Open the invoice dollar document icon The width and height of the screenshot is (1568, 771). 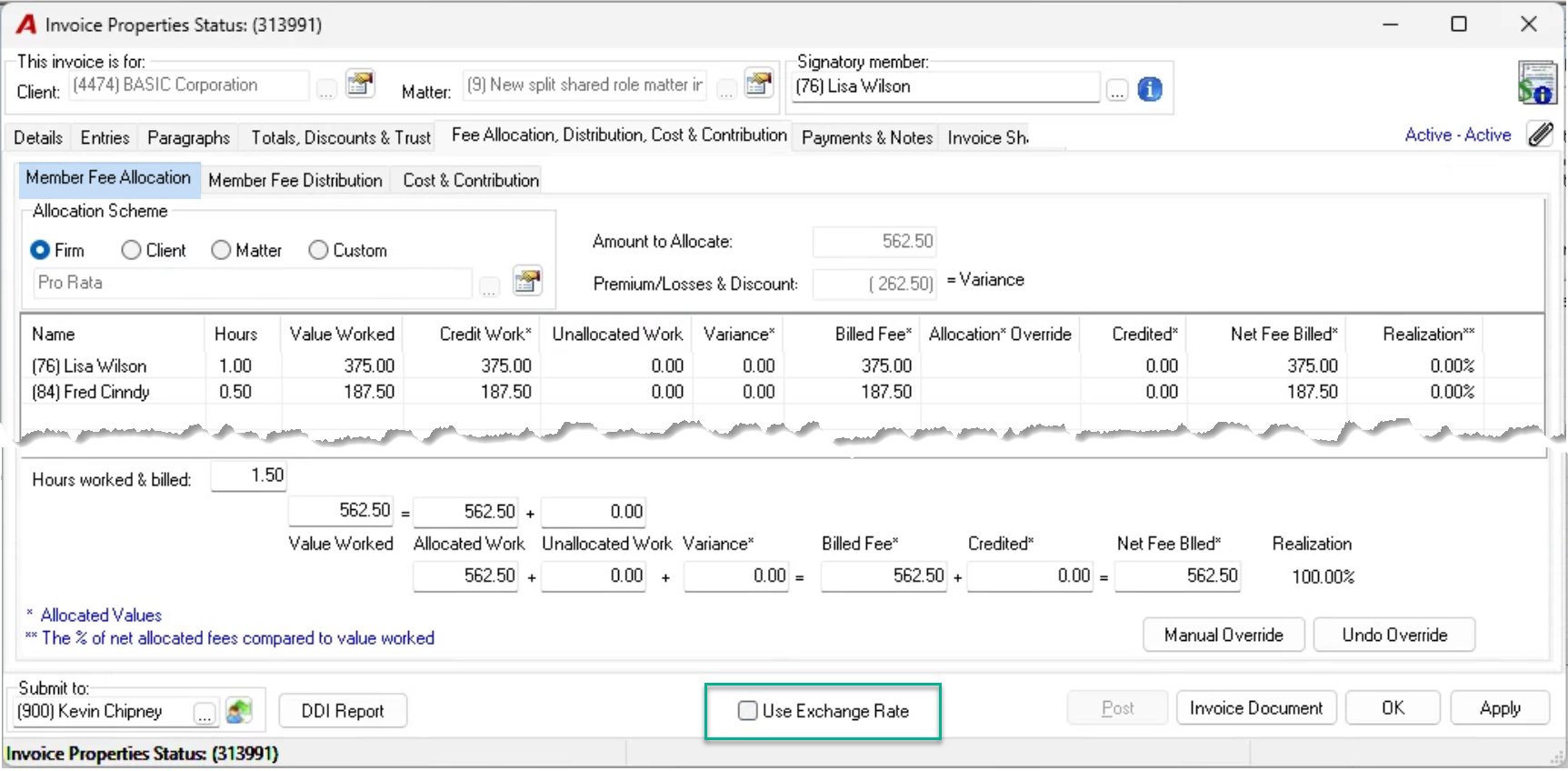[1536, 83]
